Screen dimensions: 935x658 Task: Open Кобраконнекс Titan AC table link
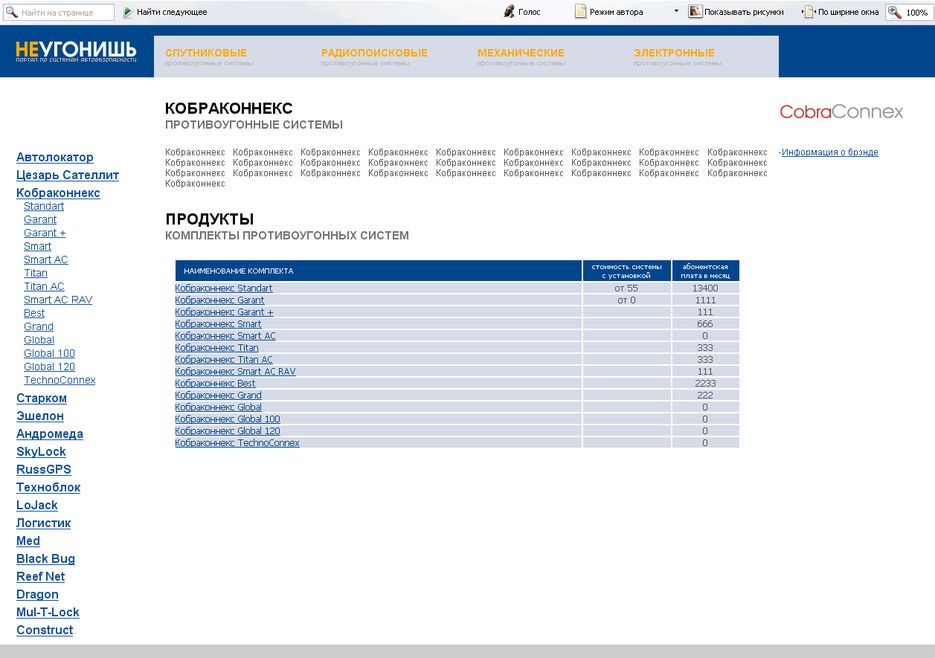[224, 360]
